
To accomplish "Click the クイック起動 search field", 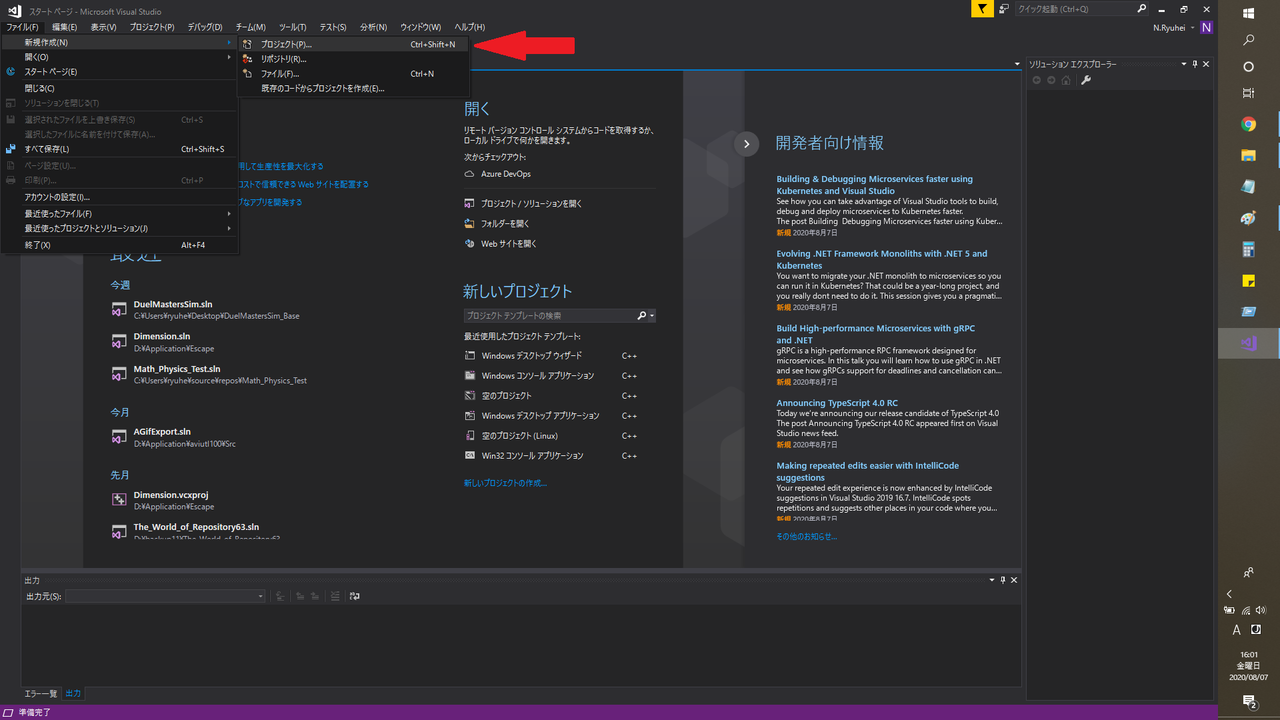I will (x=1075, y=9).
